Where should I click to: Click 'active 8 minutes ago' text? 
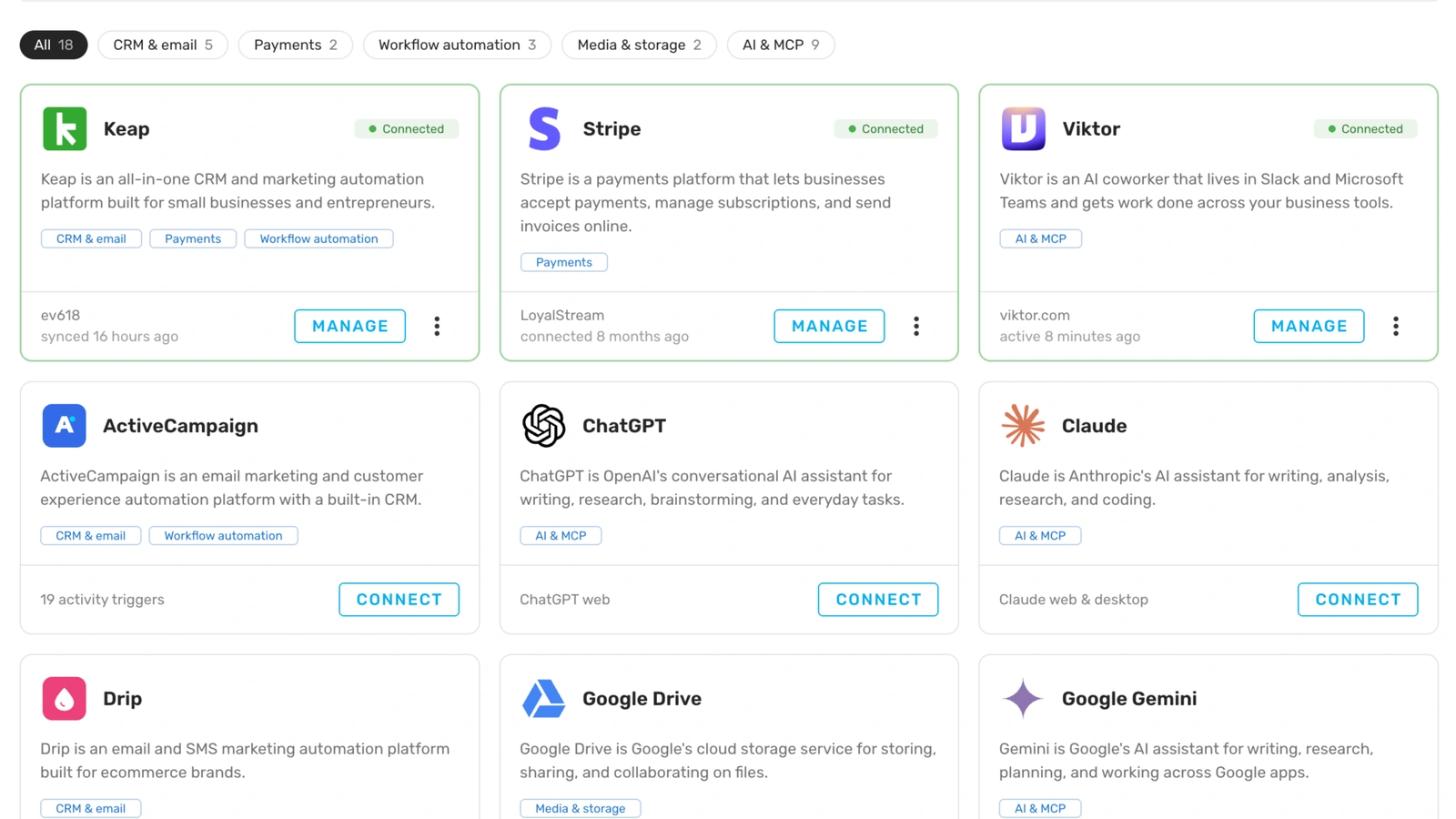tap(1070, 337)
